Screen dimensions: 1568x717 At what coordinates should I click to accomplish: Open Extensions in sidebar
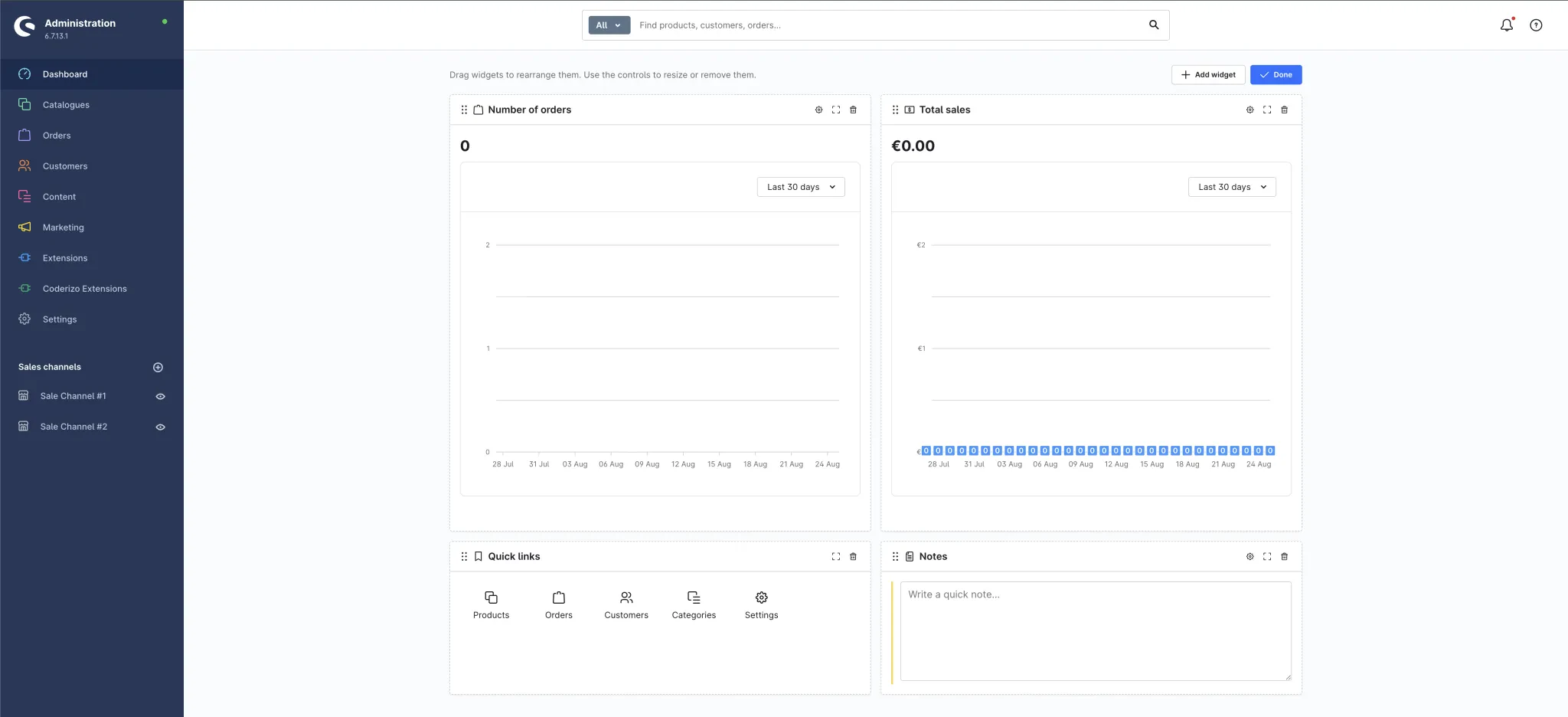tap(92, 258)
